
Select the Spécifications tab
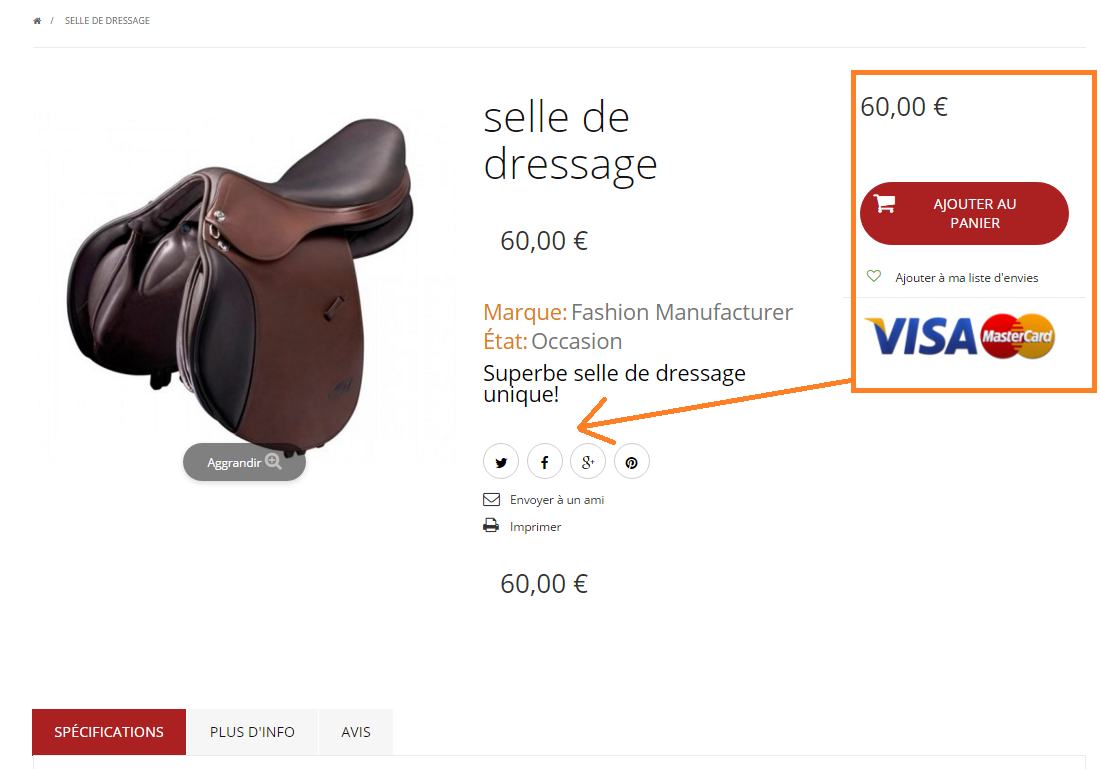pos(109,732)
